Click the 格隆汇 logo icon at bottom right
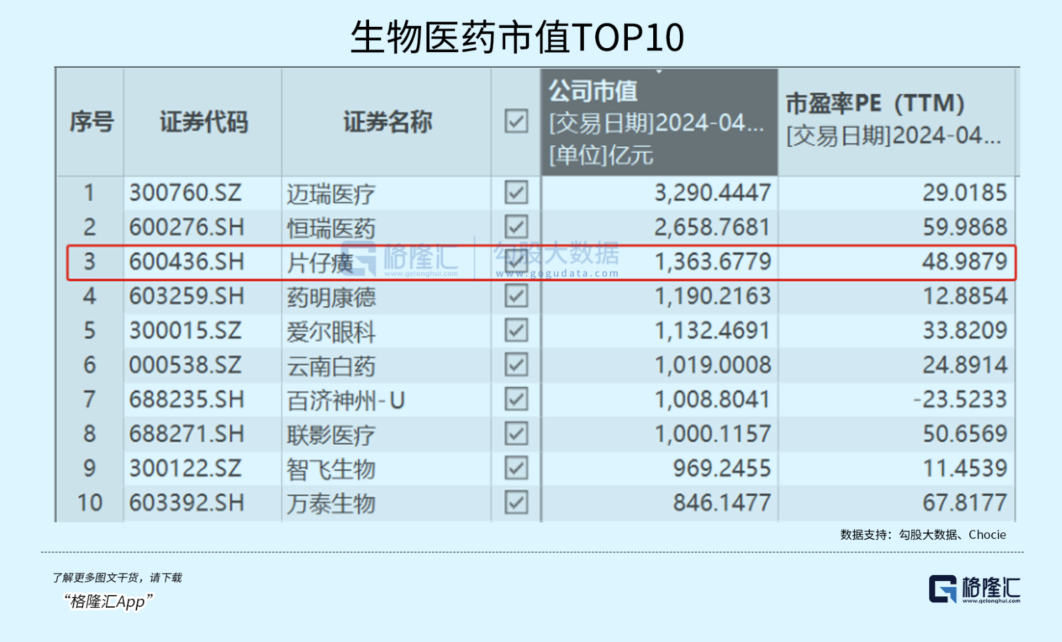 pos(942,589)
